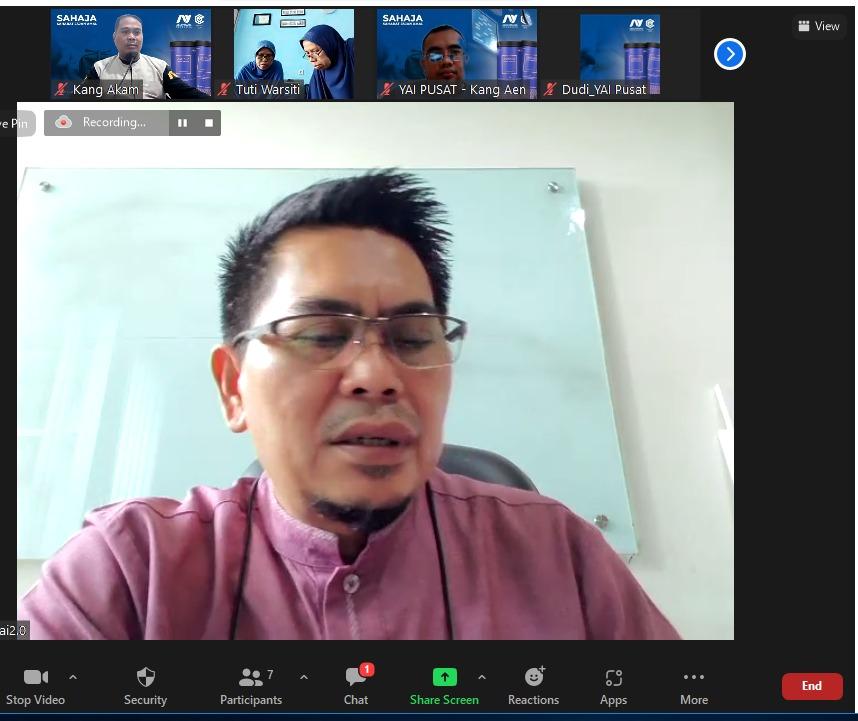This screenshot has width=858, height=721.
Task: Stop the recording
Action: click(209, 123)
